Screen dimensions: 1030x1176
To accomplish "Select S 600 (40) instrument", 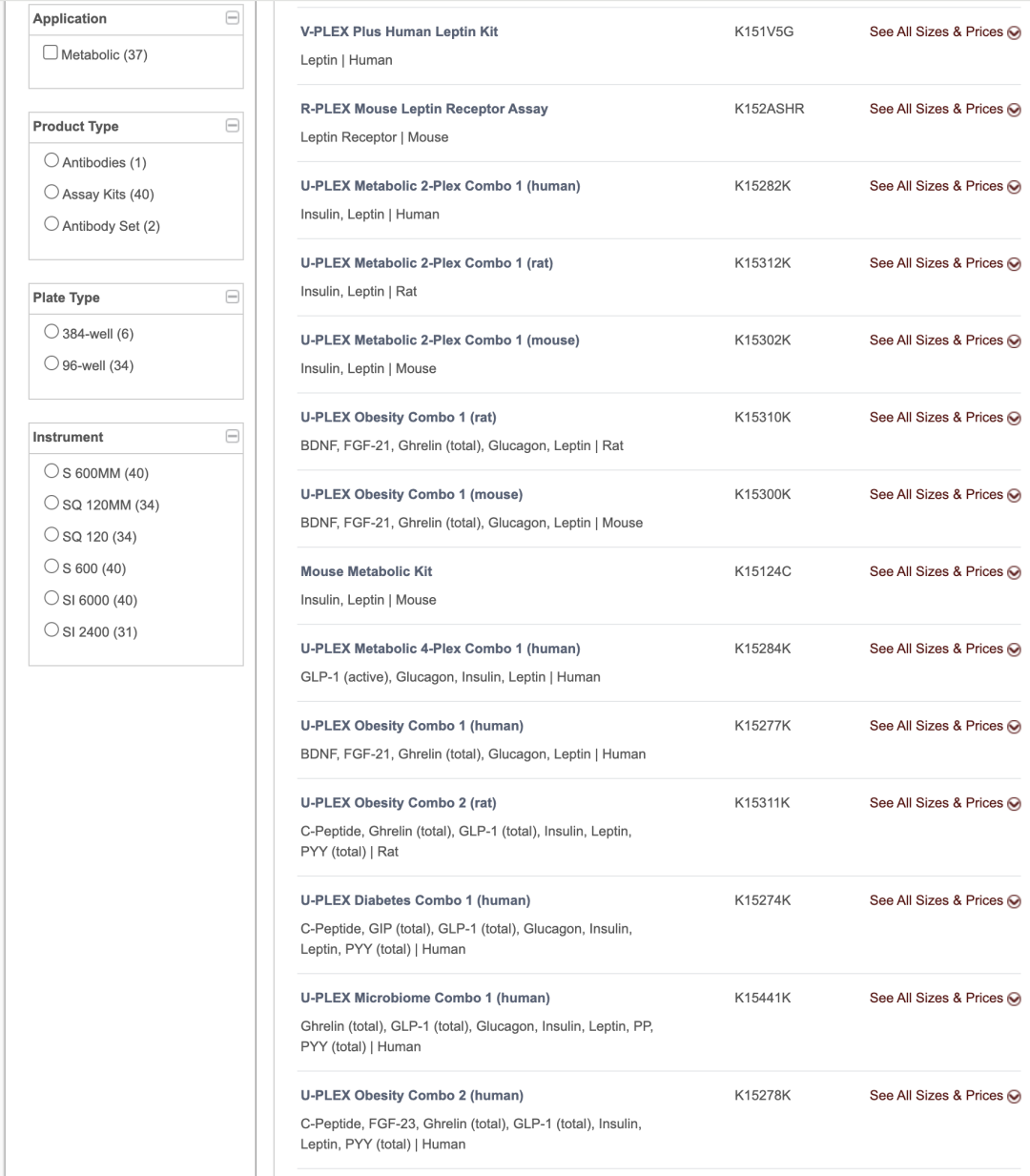I will tap(51, 566).
